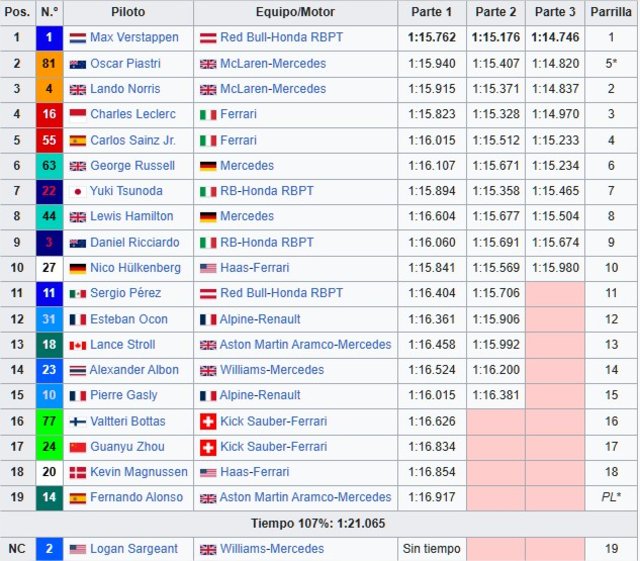This screenshot has width=640, height=561.
Task: Click the US flag in Nico Hülkenberg row
Action: (208, 269)
